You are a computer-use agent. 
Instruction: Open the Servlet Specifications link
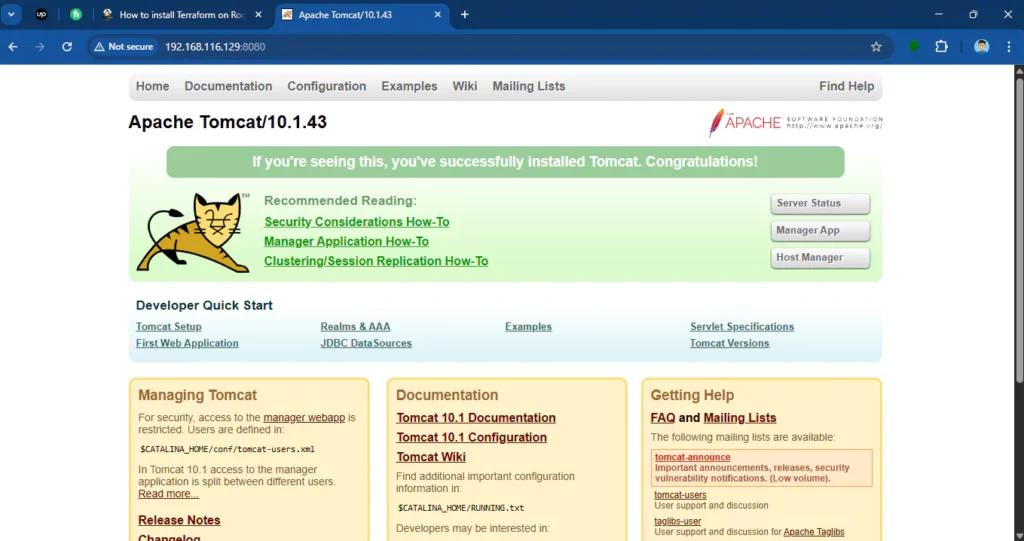[x=742, y=327]
